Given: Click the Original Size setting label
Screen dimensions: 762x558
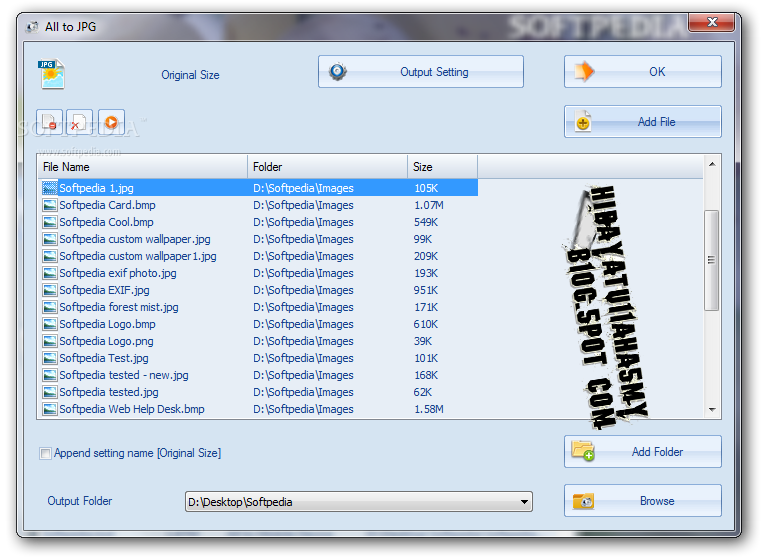Looking at the screenshot, I should click(x=190, y=75).
